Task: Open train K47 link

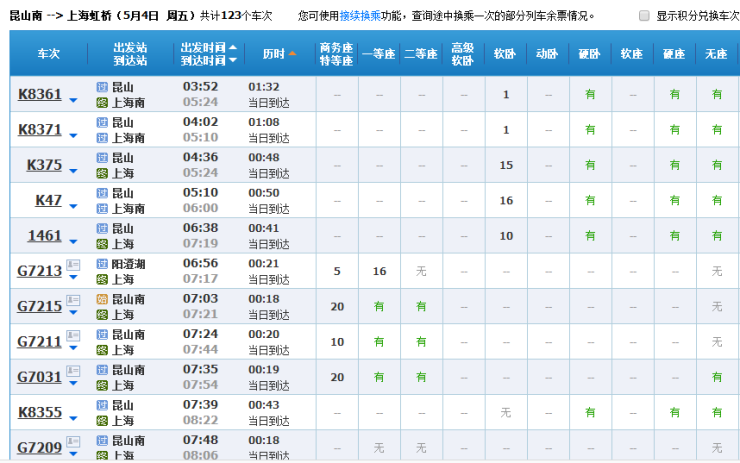Action: pyautogui.click(x=49, y=200)
